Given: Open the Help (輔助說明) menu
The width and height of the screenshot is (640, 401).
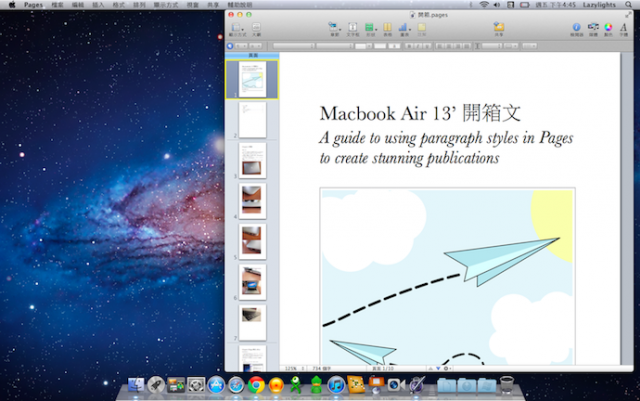Looking at the screenshot, I should pos(240,4).
